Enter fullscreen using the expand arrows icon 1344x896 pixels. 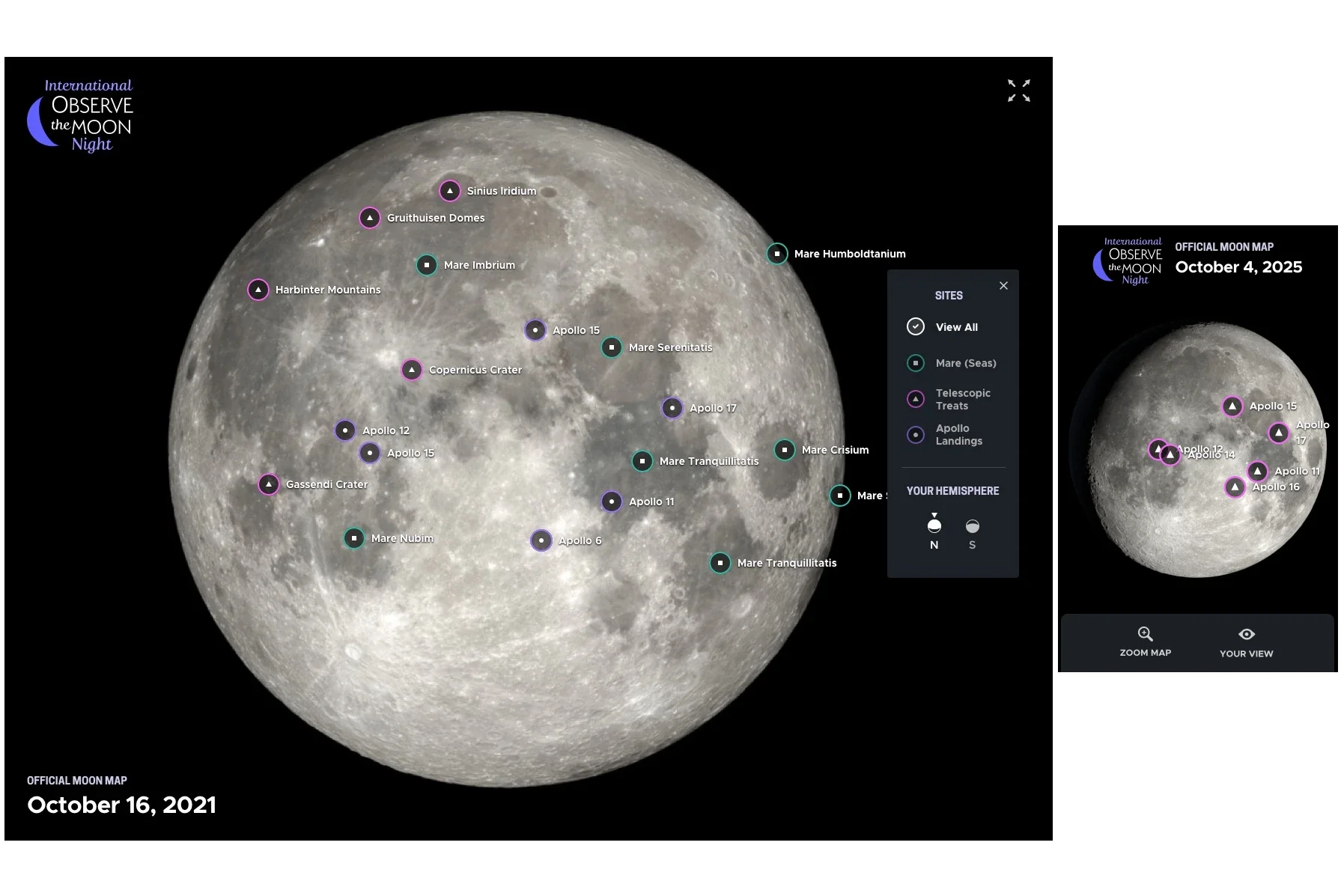(x=1018, y=91)
